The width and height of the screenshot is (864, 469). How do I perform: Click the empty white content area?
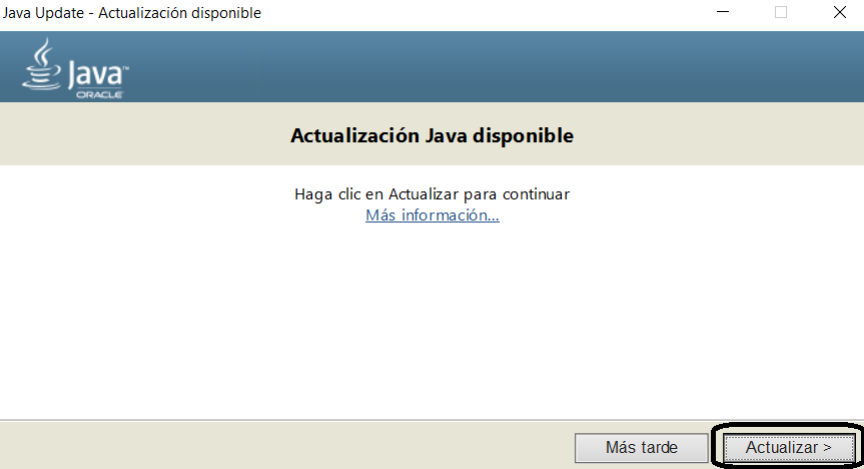pyautogui.click(x=432, y=320)
